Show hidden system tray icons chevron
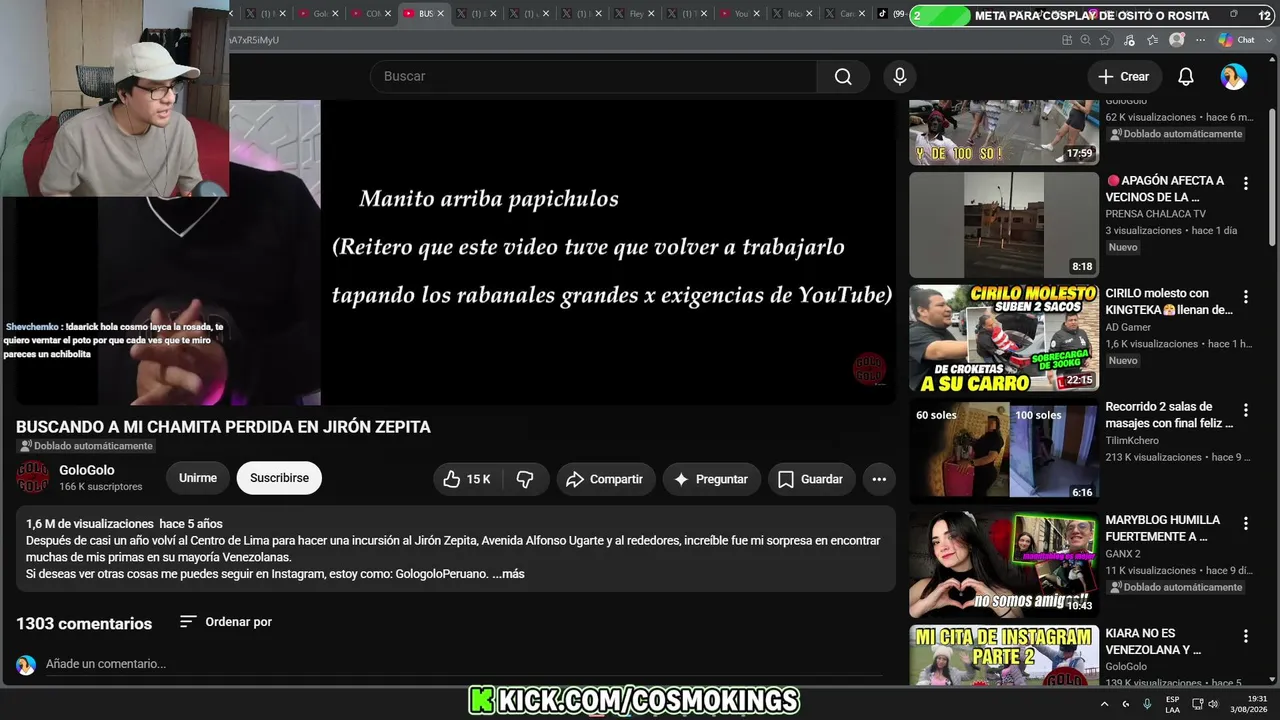This screenshot has height=720, width=1280. coord(1107,704)
